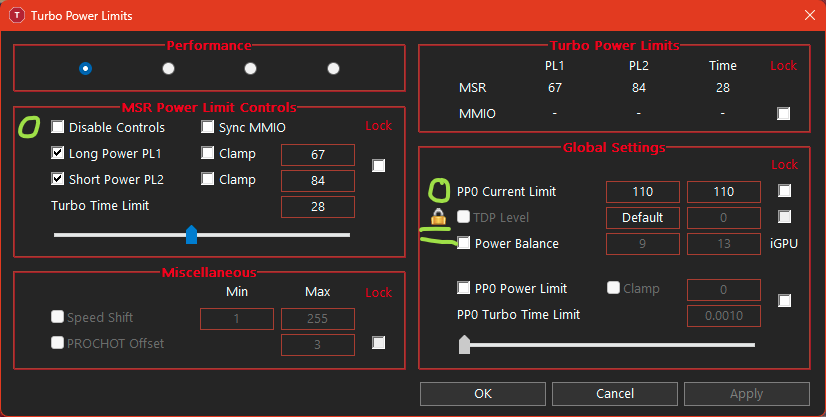The image size is (826, 417).
Task: Enable the PP0 Power Limit checkbox
Action: (x=464, y=288)
